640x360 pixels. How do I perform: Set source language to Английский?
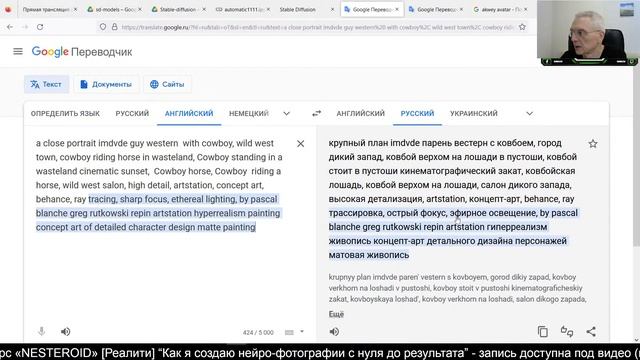(x=189, y=113)
